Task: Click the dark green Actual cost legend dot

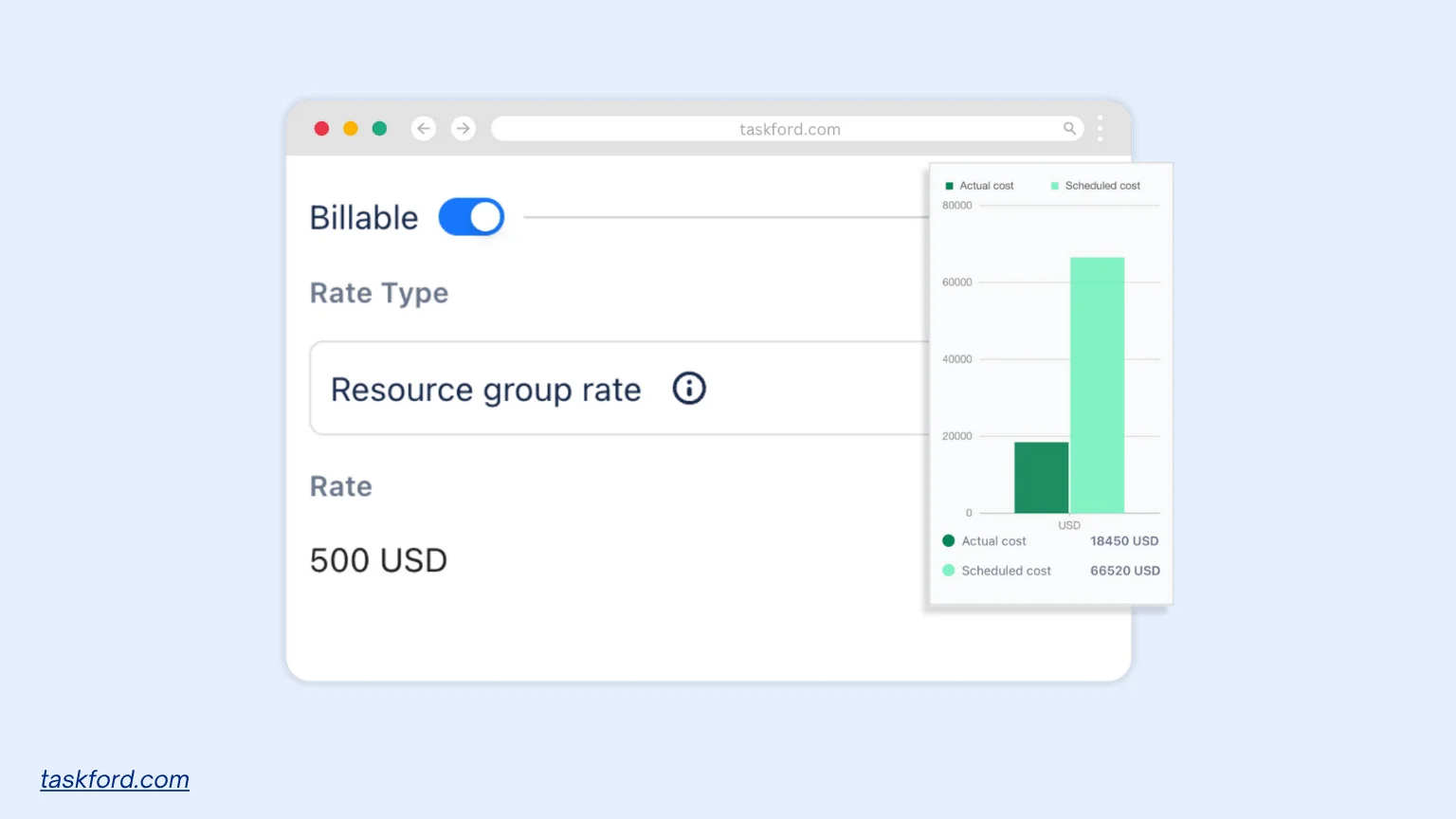Action: coord(948,540)
